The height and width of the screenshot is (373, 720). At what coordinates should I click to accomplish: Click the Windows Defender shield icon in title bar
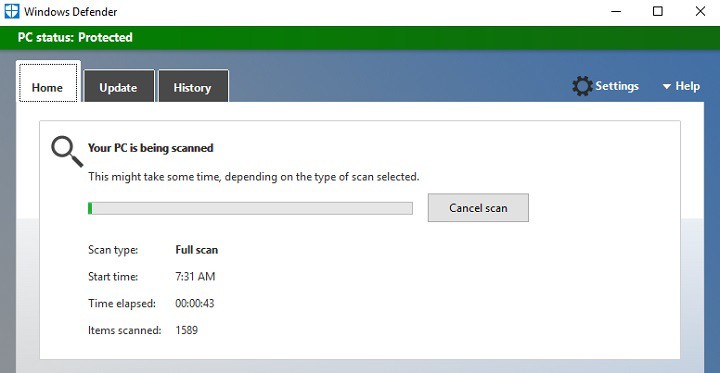(11, 11)
